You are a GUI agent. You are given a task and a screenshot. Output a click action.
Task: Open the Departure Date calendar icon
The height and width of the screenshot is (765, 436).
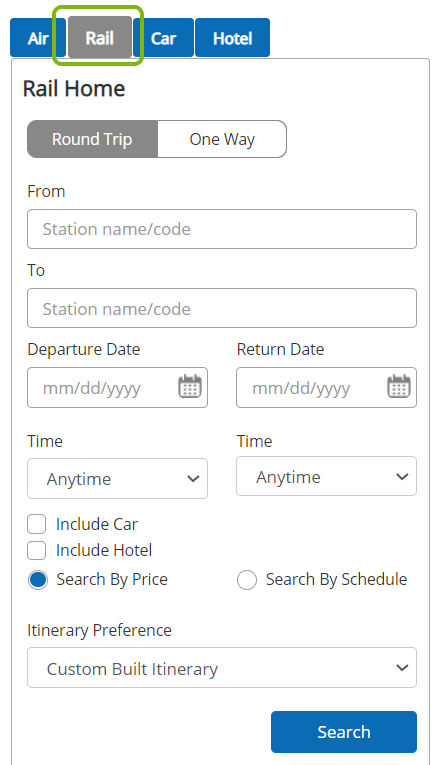click(x=190, y=386)
